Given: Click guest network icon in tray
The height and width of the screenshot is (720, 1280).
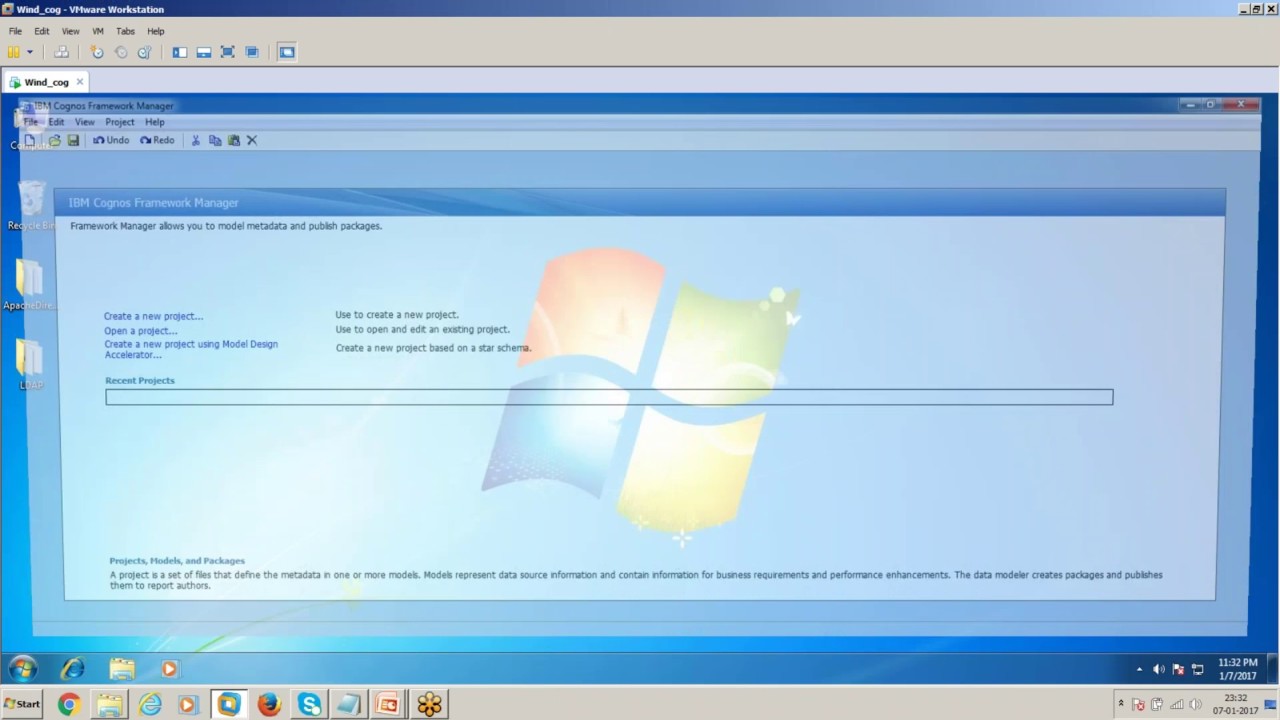Looking at the screenshot, I should coord(1198,669).
